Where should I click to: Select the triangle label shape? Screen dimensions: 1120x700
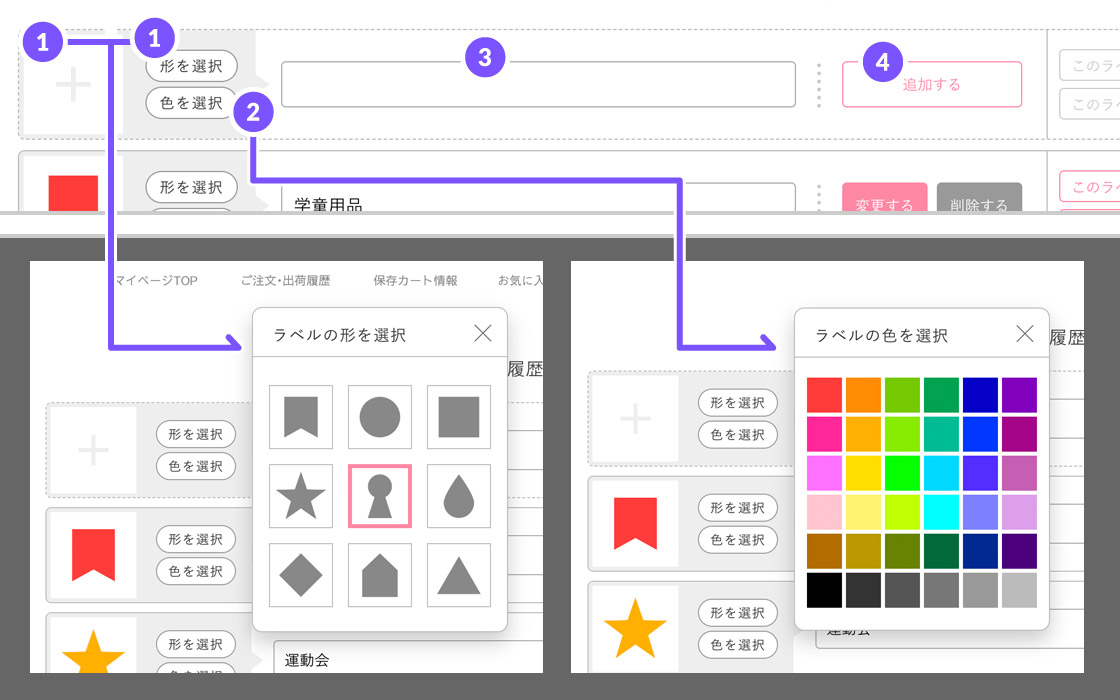(459, 576)
